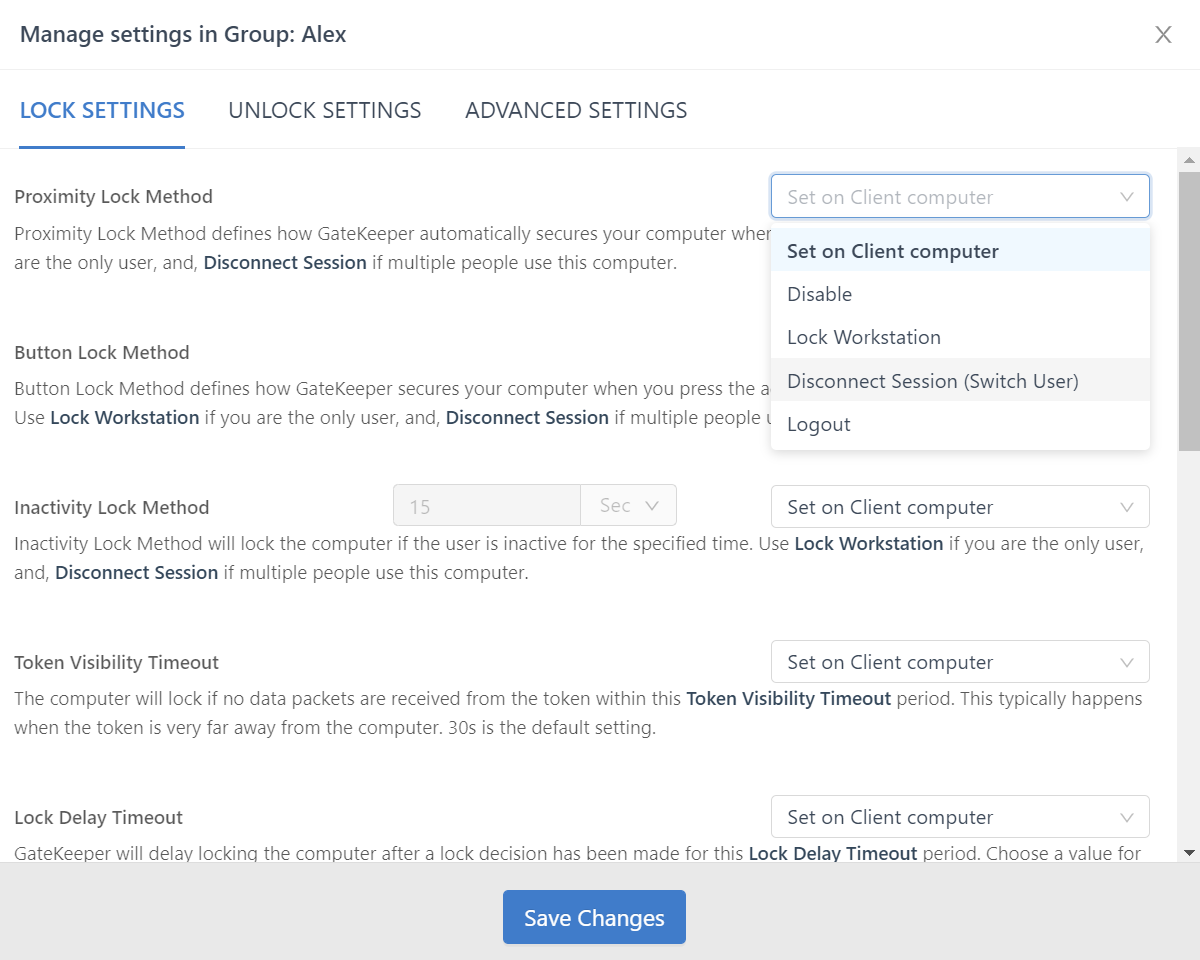Open the Sec time unit selector

628,506
